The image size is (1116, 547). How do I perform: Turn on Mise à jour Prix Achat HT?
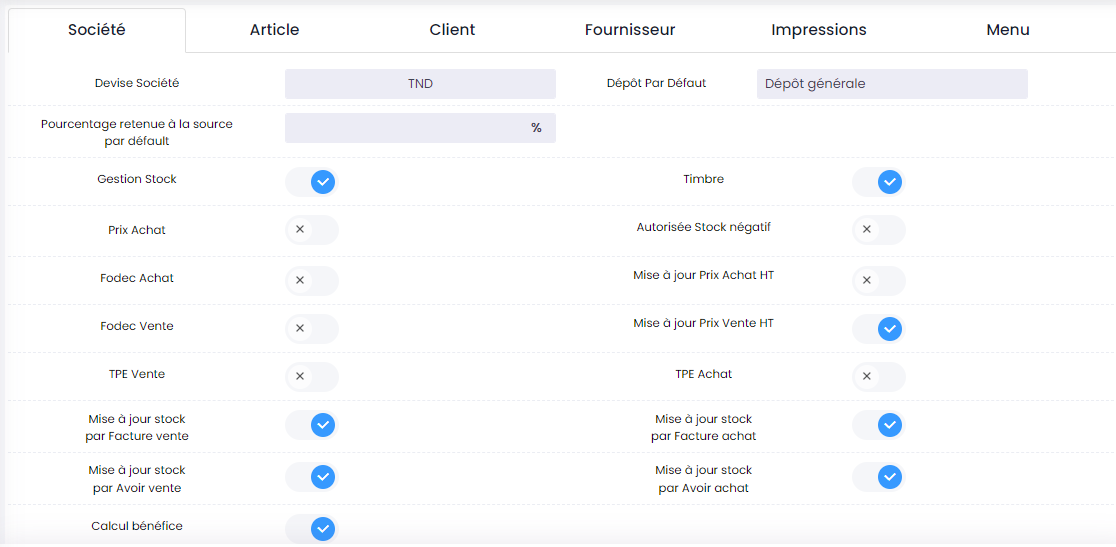click(x=879, y=280)
